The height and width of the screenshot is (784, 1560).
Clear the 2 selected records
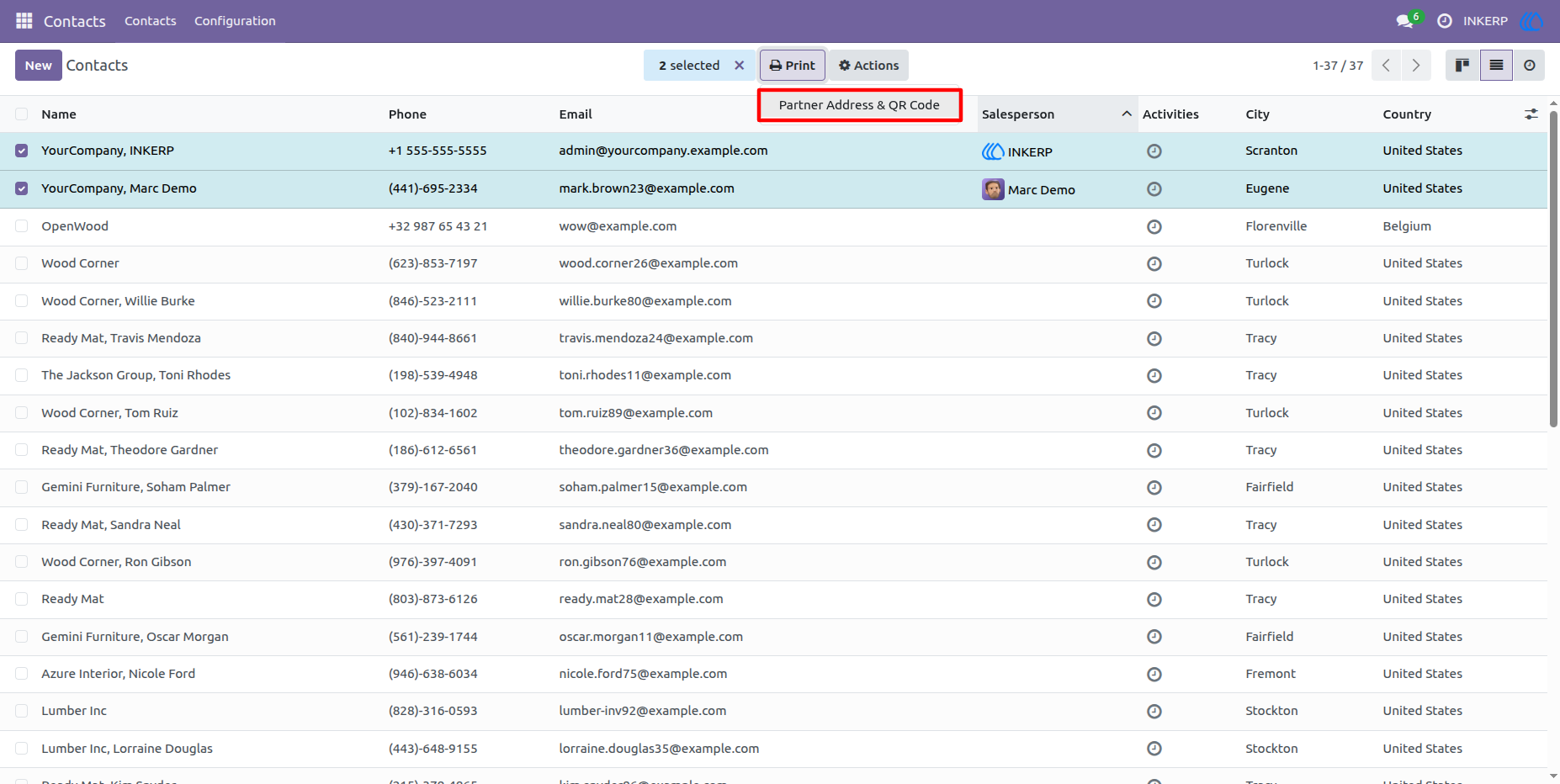point(740,65)
